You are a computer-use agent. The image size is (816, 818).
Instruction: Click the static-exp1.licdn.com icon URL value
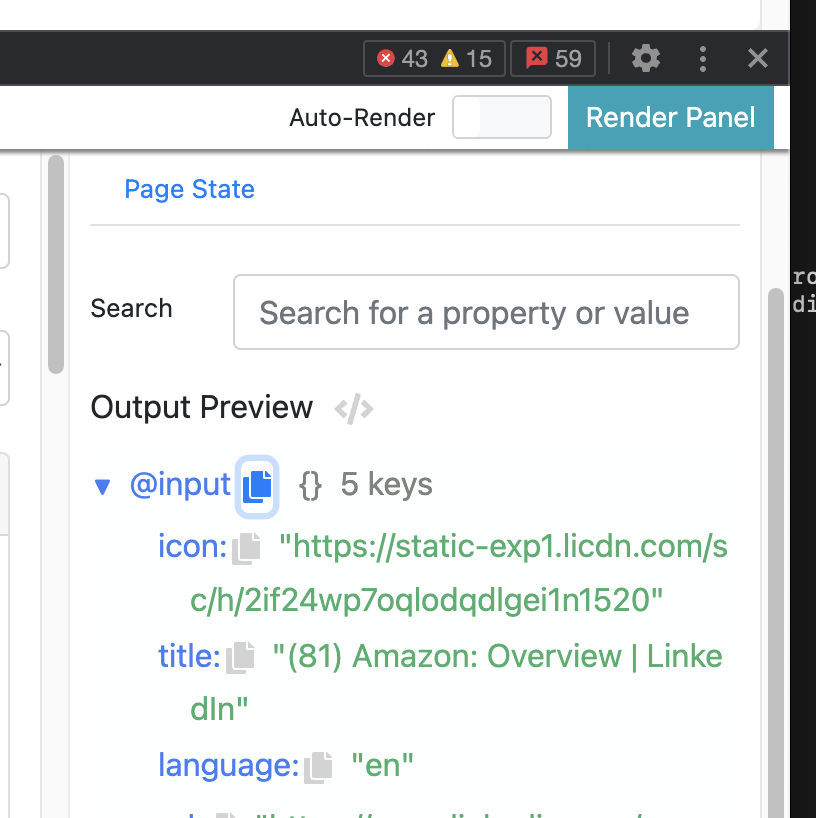tap(459, 573)
